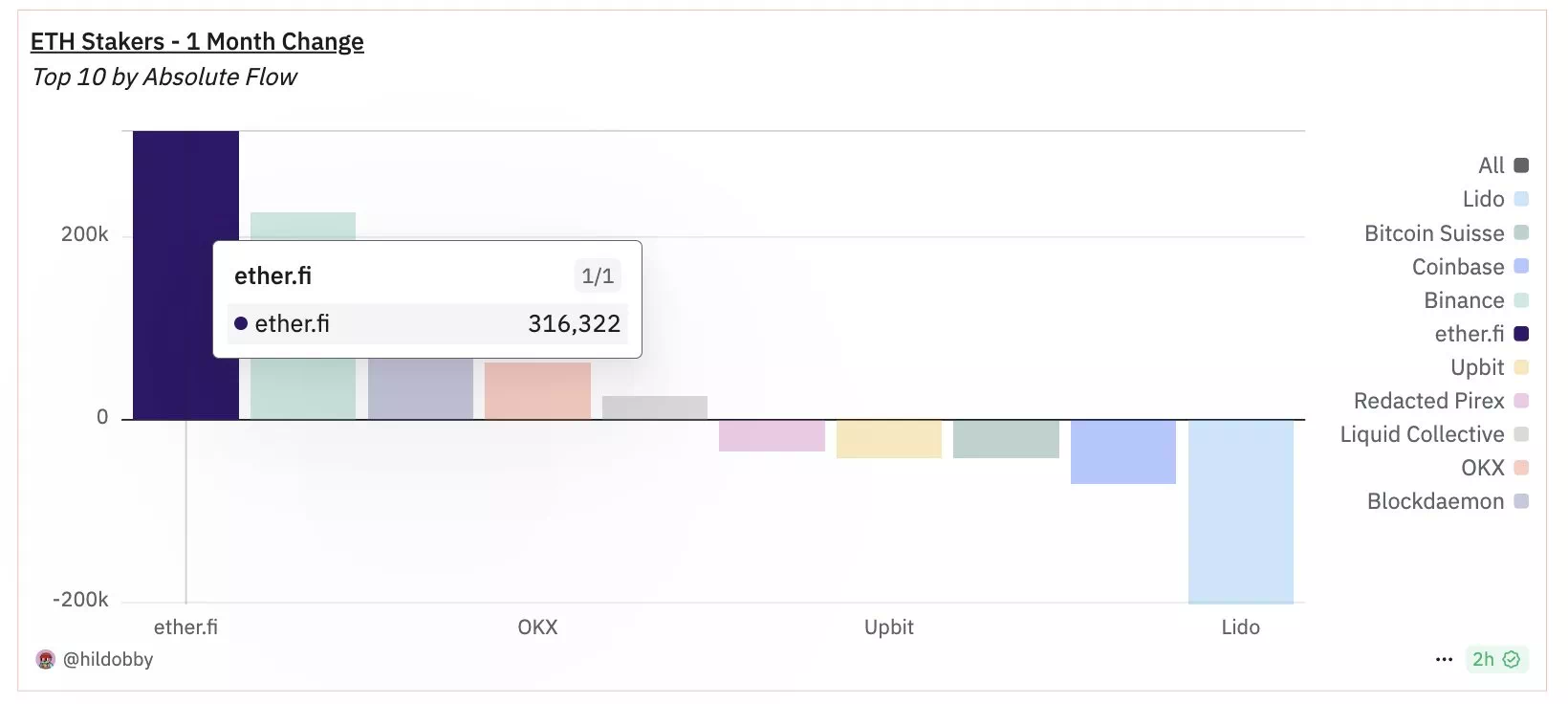Open ETH Stakers - 1 Month Change title link
The width and height of the screenshot is (1568, 704).
click(x=197, y=42)
